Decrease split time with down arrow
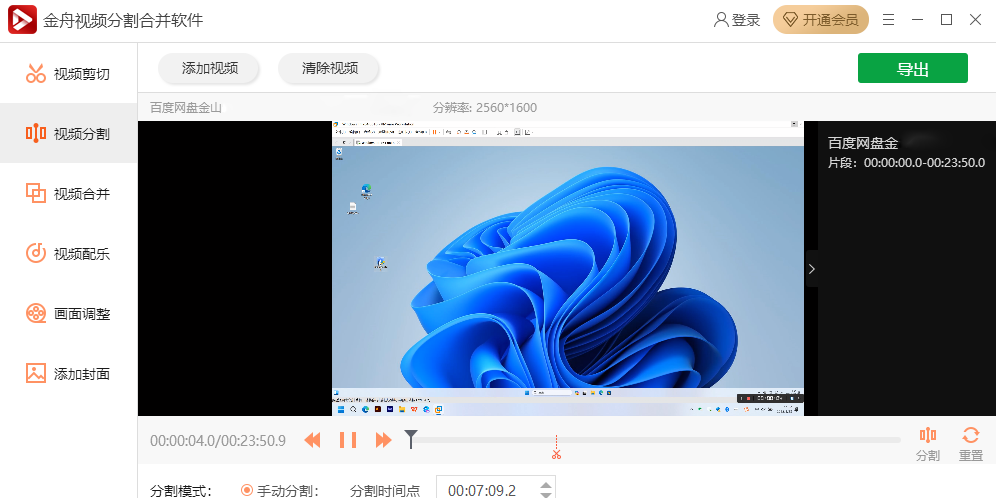The image size is (996, 498). [546, 495]
